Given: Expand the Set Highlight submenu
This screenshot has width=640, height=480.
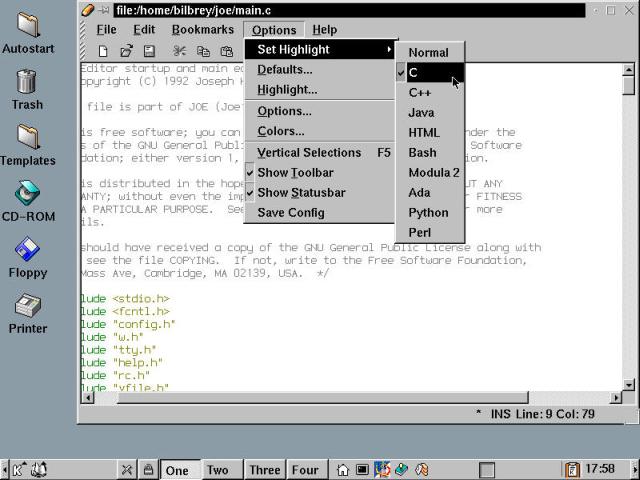Looking at the screenshot, I should [x=320, y=50].
